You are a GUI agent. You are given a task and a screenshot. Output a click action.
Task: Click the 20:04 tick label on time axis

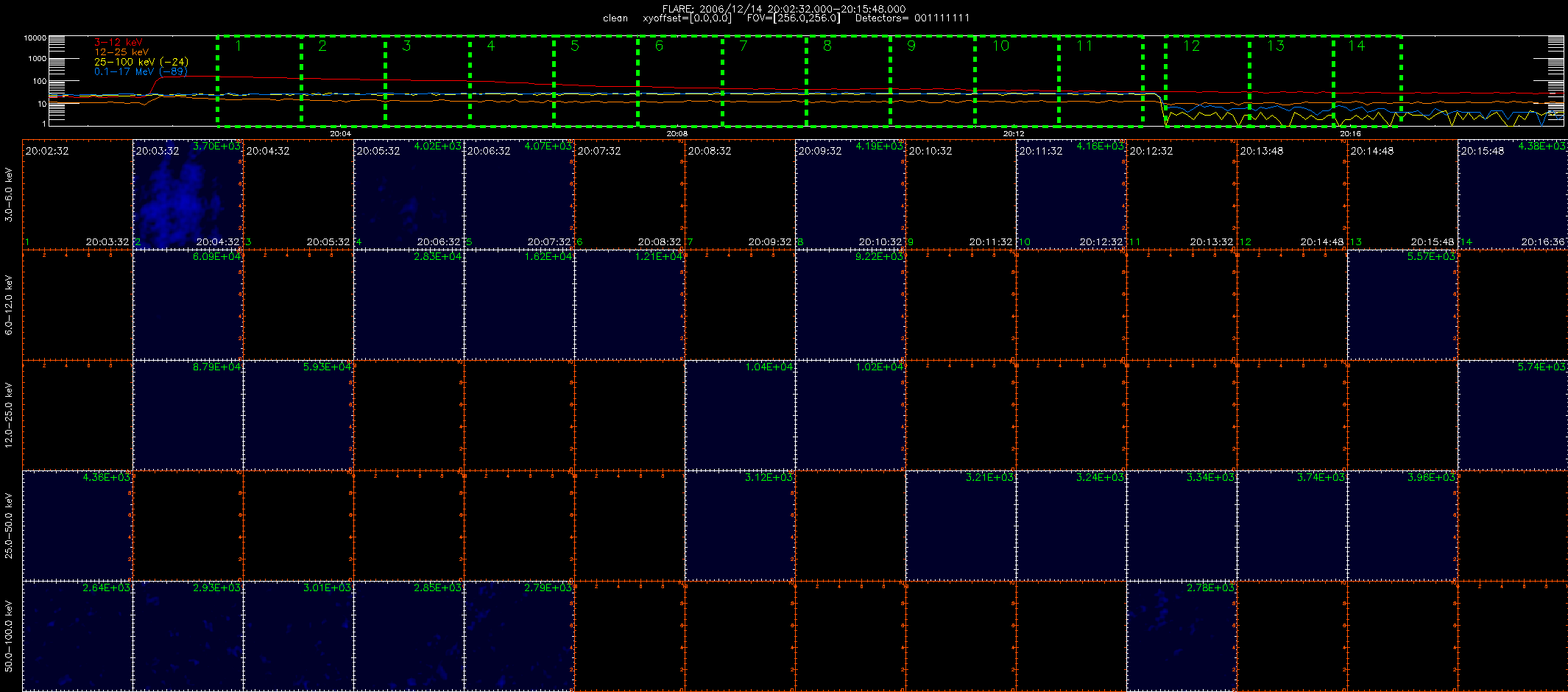[340, 134]
